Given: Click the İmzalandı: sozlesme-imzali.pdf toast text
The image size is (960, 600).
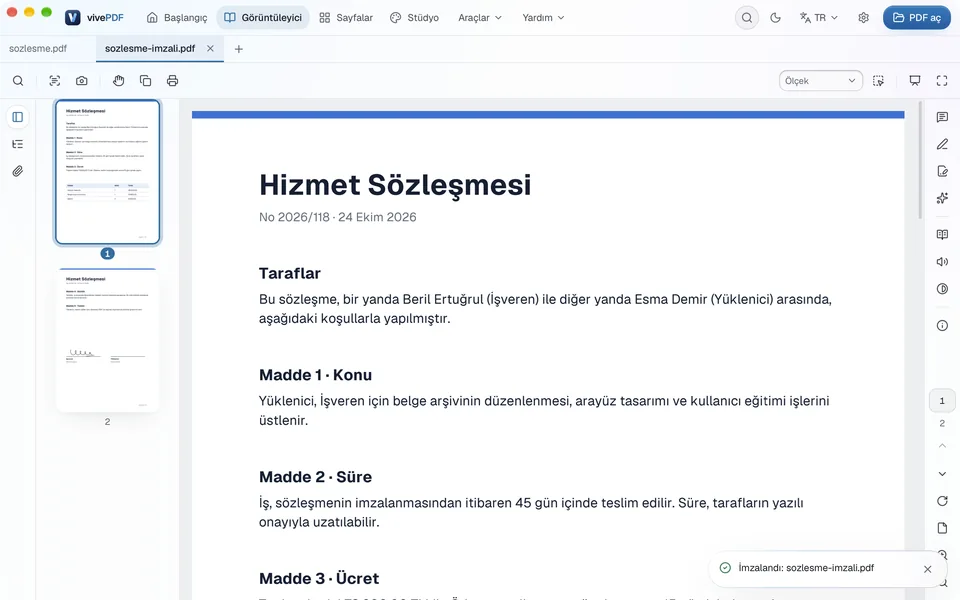Looking at the screenshot, I should pyautogui.click(x=806, y=568).
